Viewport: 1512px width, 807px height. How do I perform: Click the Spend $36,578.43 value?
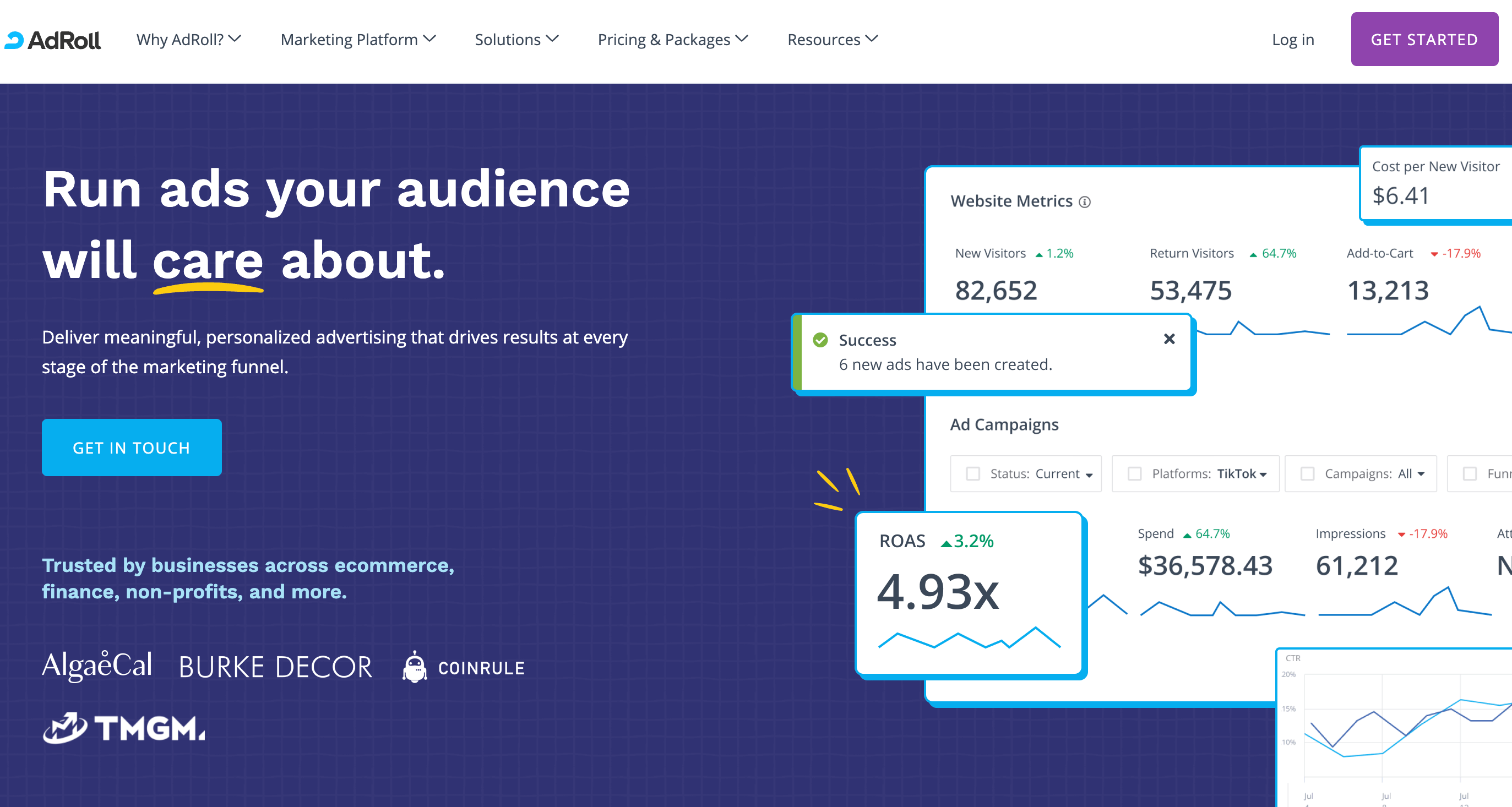click(1204, 566)
